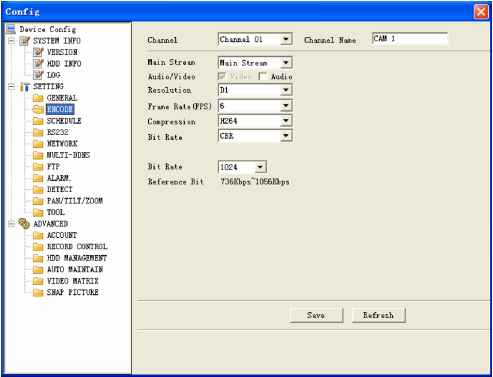Select the RECORD CONTROL tree item

point(77,247)
